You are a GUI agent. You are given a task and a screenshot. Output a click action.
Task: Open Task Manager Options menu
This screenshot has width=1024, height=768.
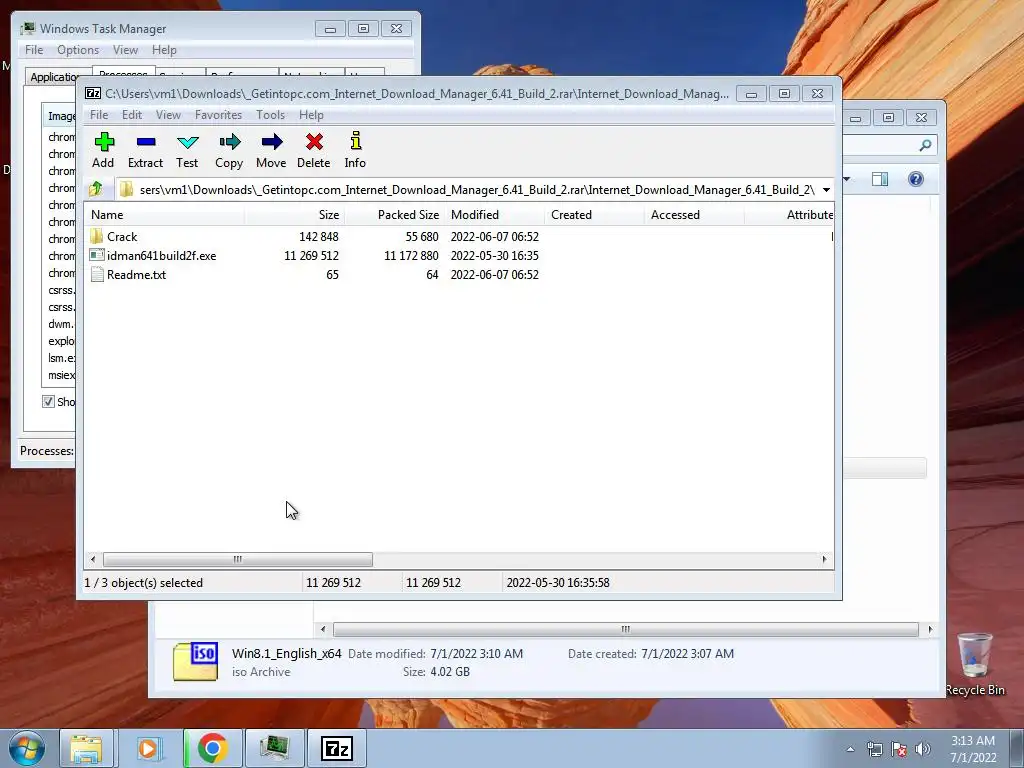tap(78, 50)
